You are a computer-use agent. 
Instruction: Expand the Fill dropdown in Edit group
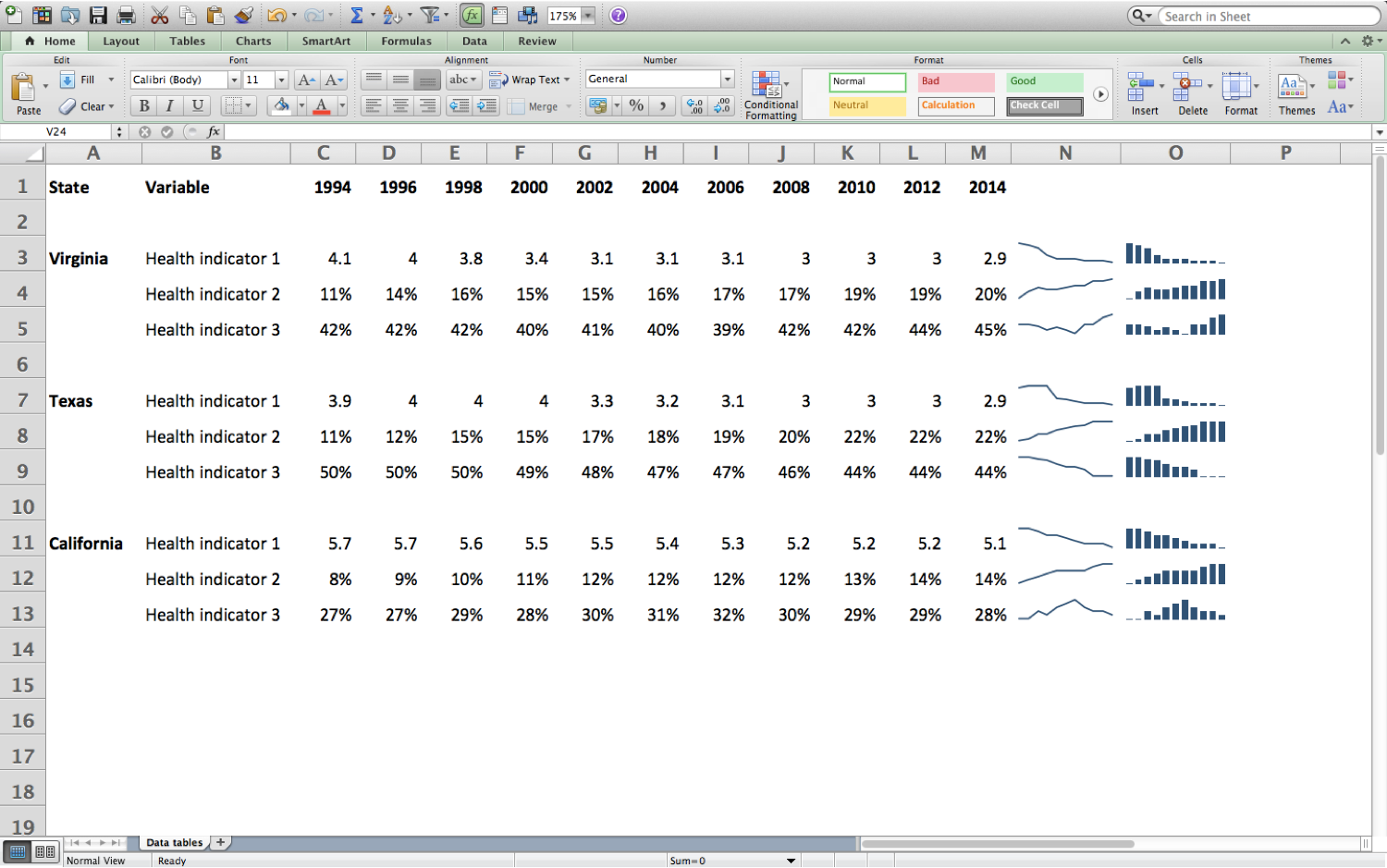click(111, 80)
